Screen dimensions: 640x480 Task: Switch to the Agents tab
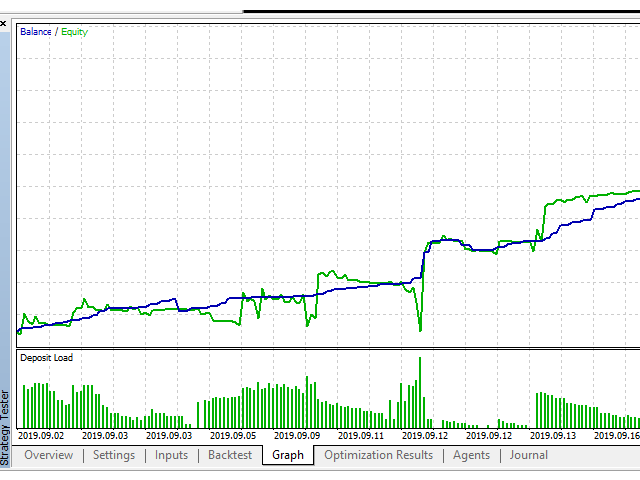tap(471, 455)
